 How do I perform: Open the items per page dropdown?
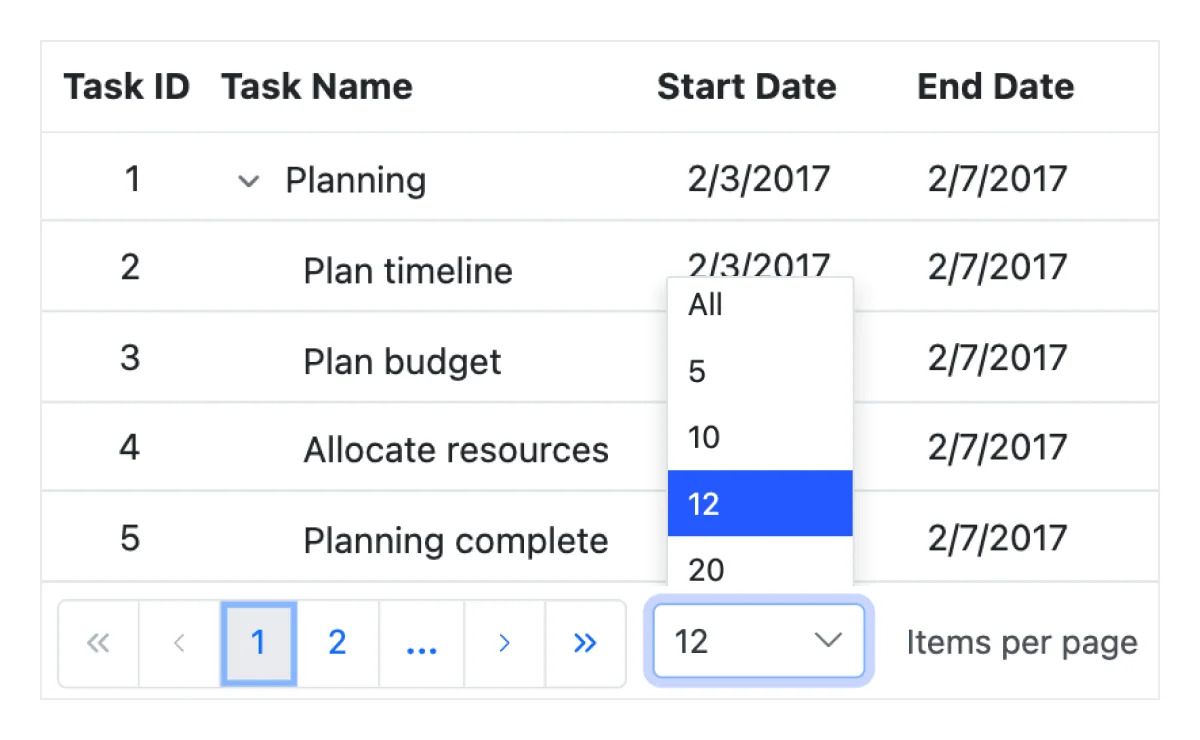coord(758,641)
